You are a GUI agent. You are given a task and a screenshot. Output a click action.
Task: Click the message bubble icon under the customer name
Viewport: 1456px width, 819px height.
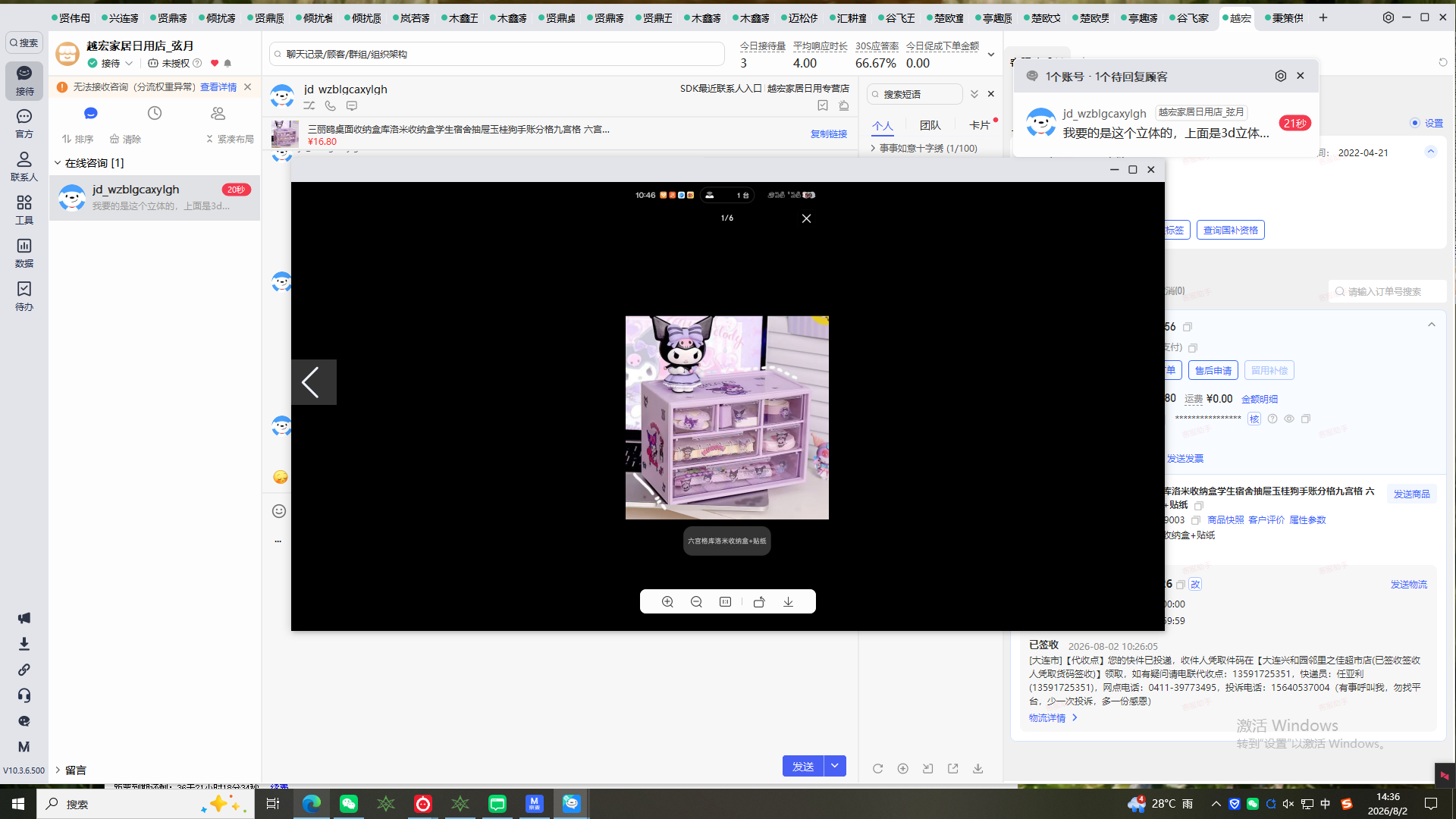[352, 106]
